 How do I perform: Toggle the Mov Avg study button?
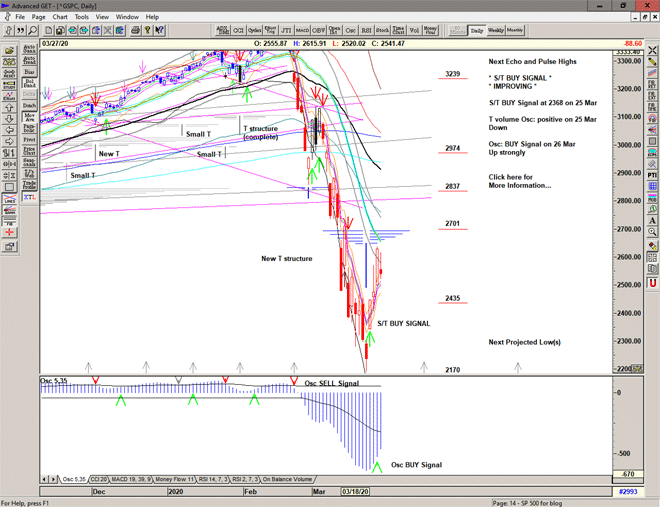29,117
